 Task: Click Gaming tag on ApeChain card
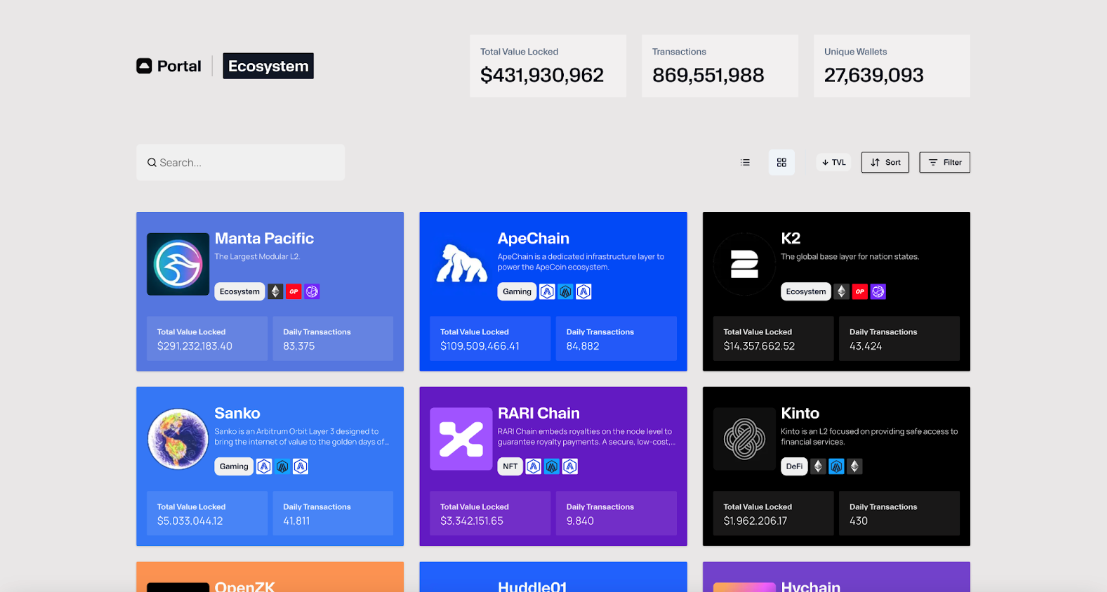517,291
